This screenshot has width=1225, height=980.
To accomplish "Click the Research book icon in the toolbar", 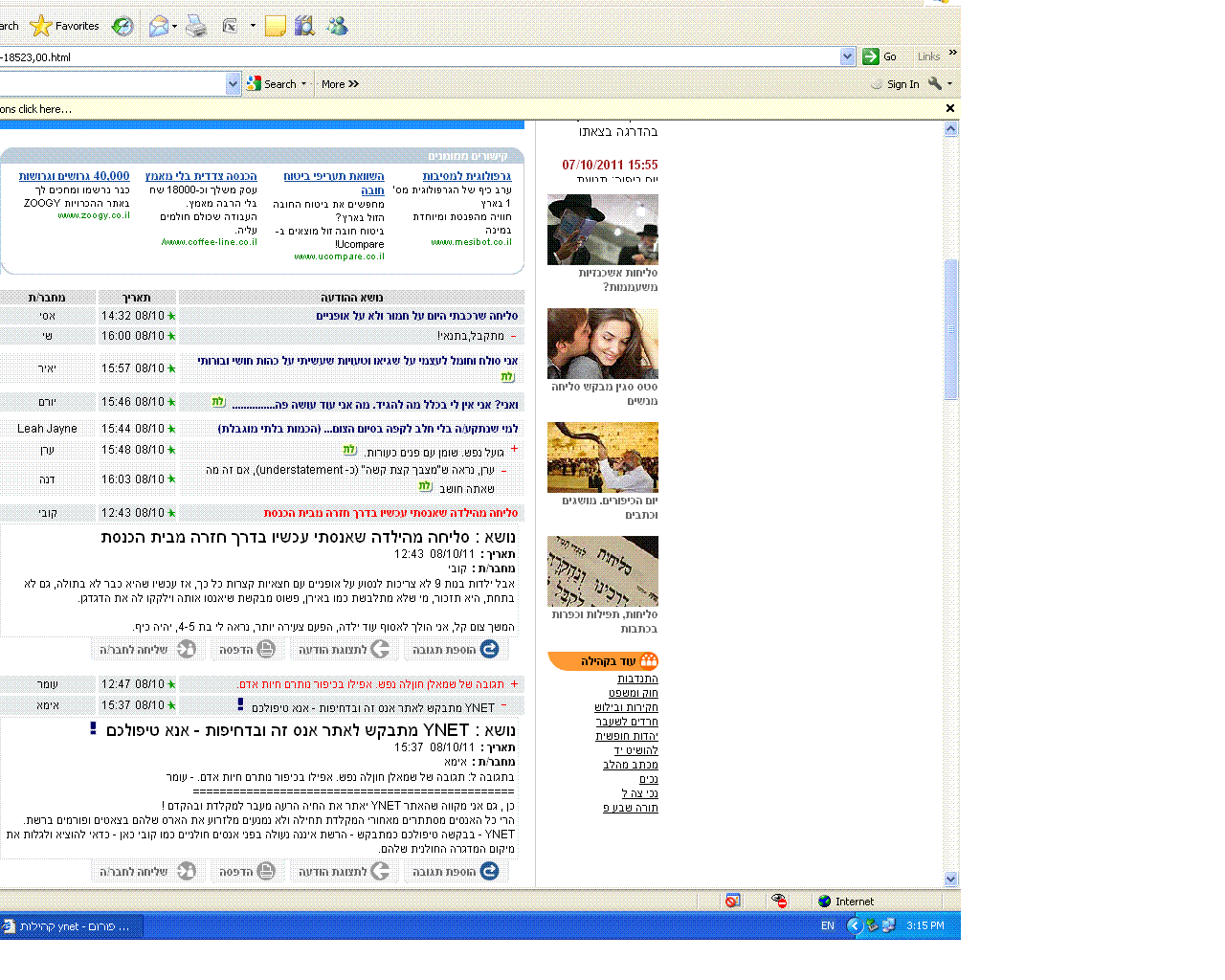I will pyautogui.click(x=304, y=27).
